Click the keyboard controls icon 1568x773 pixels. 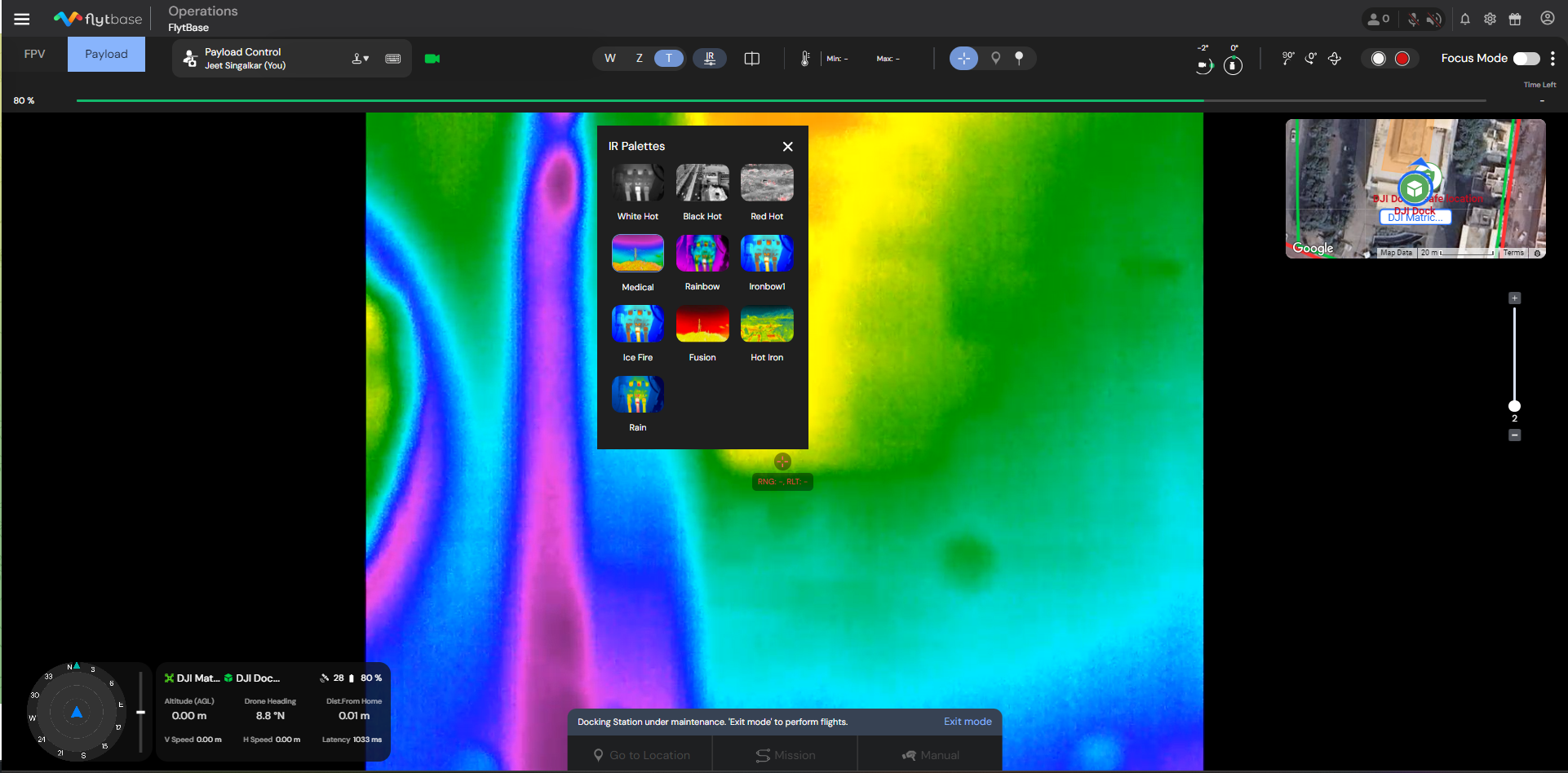coord(393,59)
